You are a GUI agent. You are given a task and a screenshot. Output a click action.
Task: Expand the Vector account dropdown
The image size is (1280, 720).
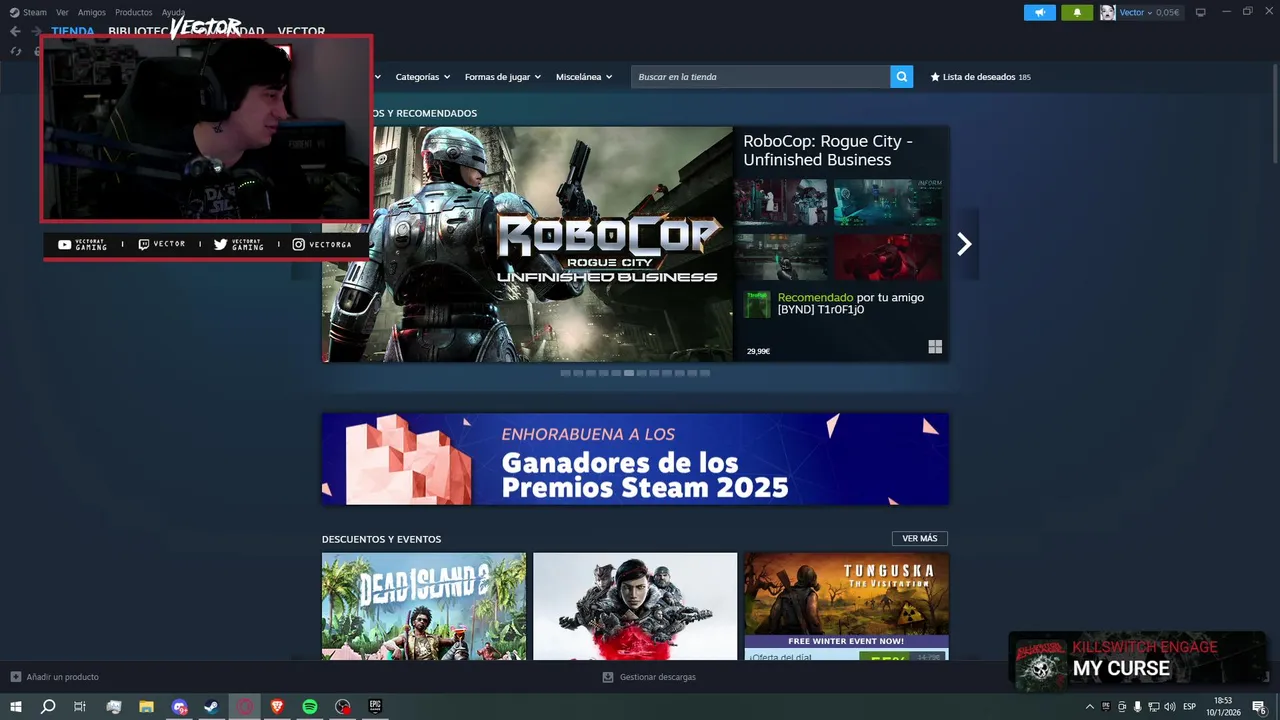pyautogui.click(x=1149, y=12)
